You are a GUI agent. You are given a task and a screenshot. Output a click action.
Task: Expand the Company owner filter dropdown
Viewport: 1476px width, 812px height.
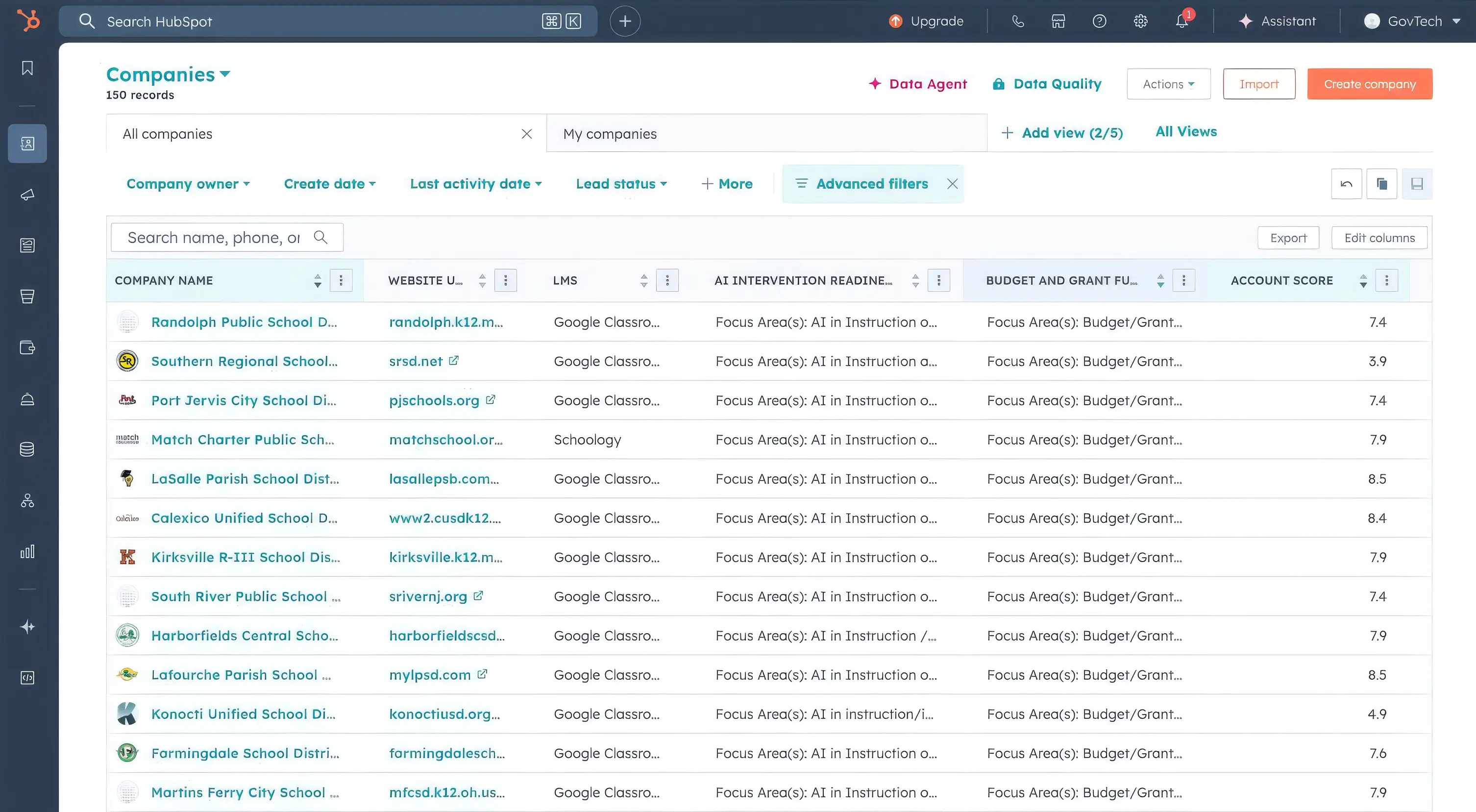(188, 184)
